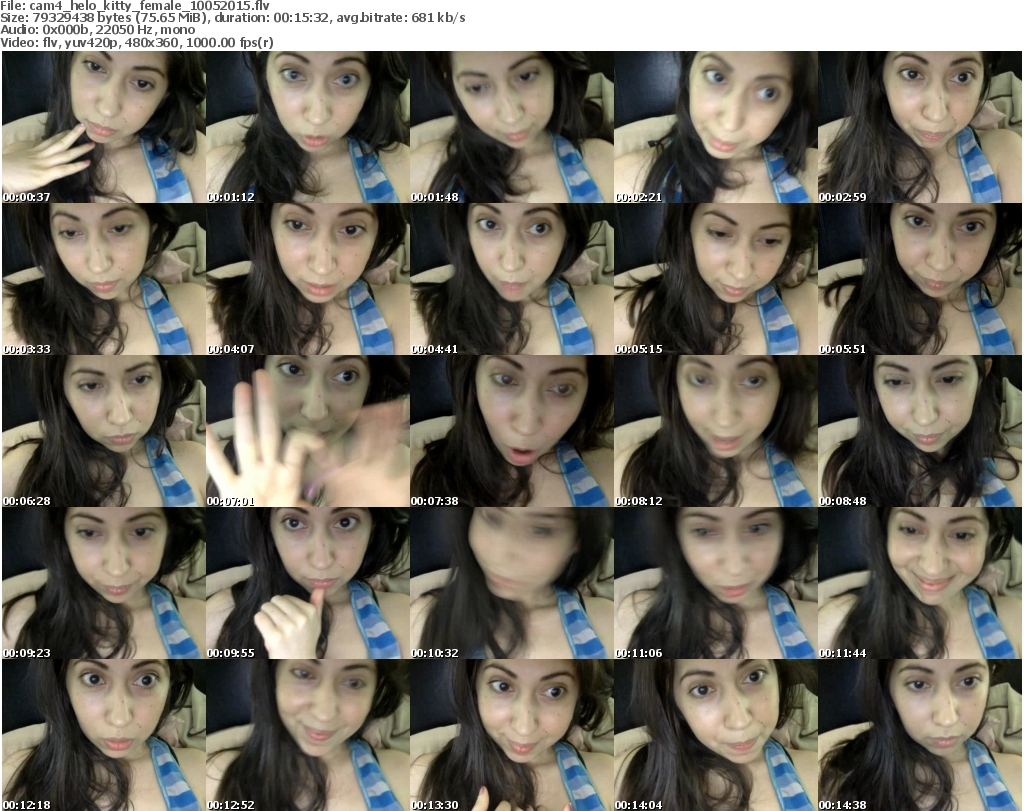Screen dimensions: 1024x811
Task: Select the thumbnail at 00:11:44
Action: 919,583
